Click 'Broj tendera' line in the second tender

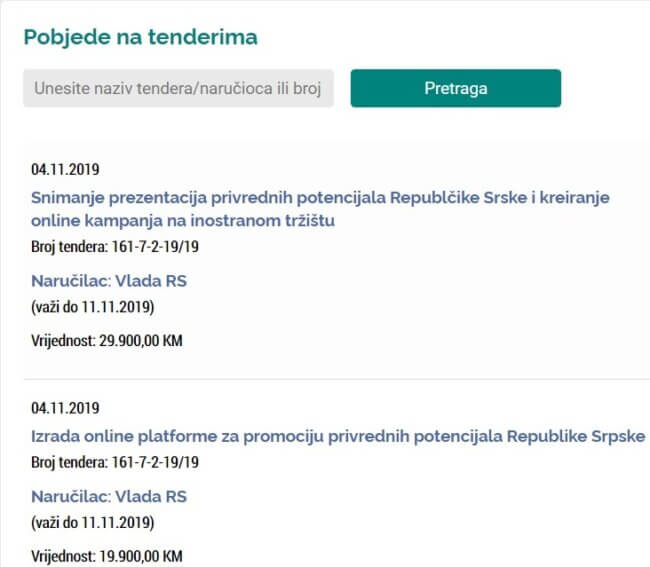115,462
